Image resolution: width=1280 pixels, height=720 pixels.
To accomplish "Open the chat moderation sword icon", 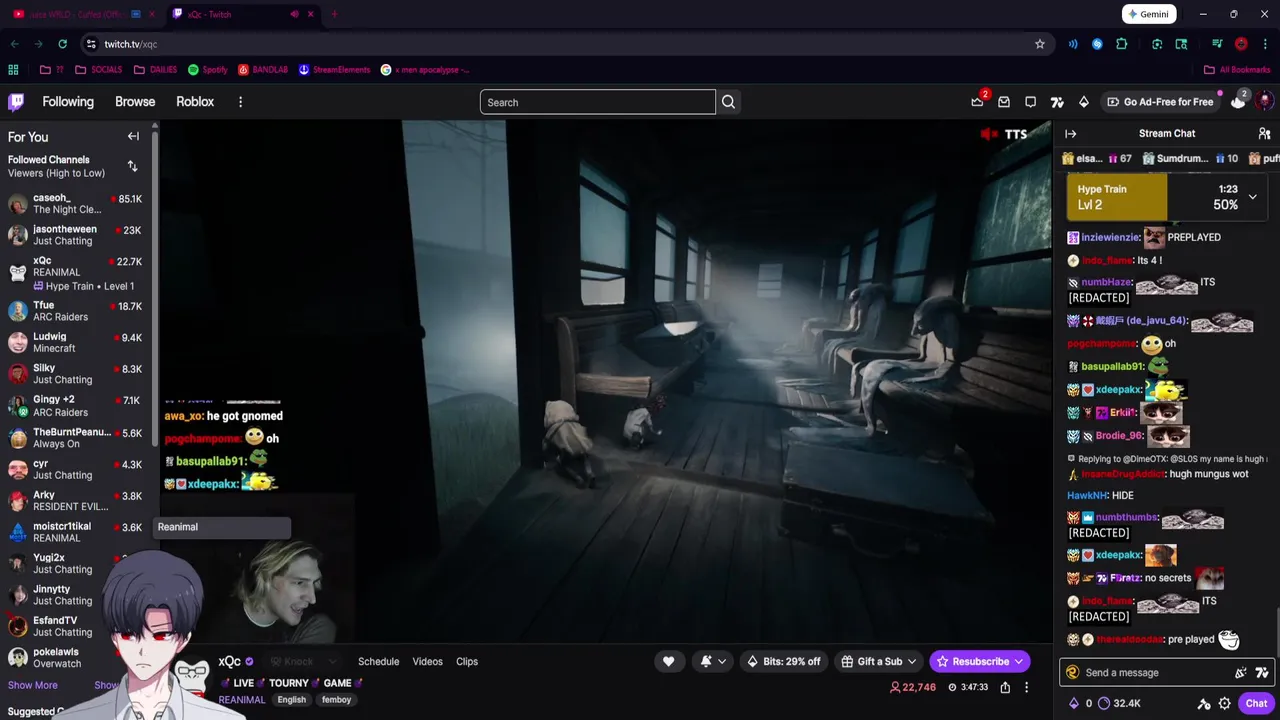I will 1204,703.
